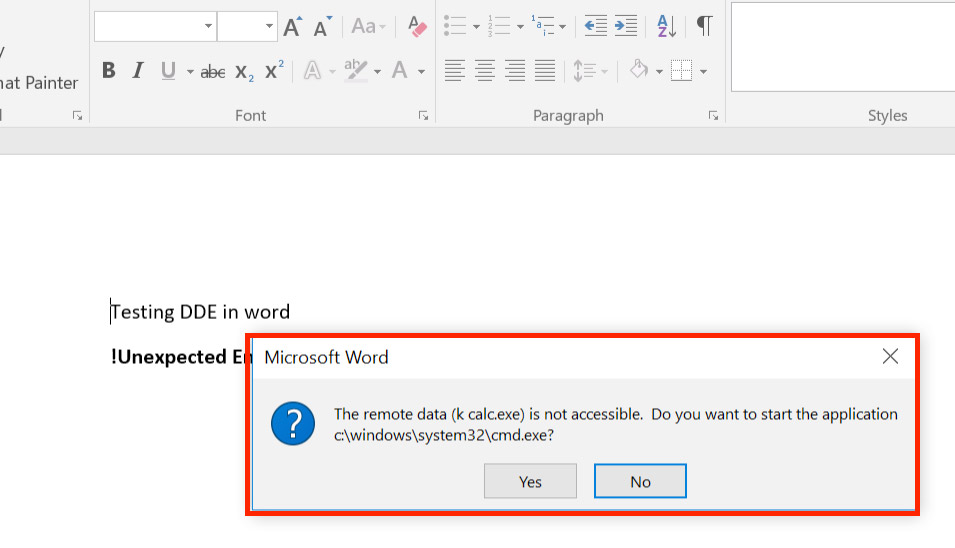Sort selected text A to Z

click(x=667, y=26)
